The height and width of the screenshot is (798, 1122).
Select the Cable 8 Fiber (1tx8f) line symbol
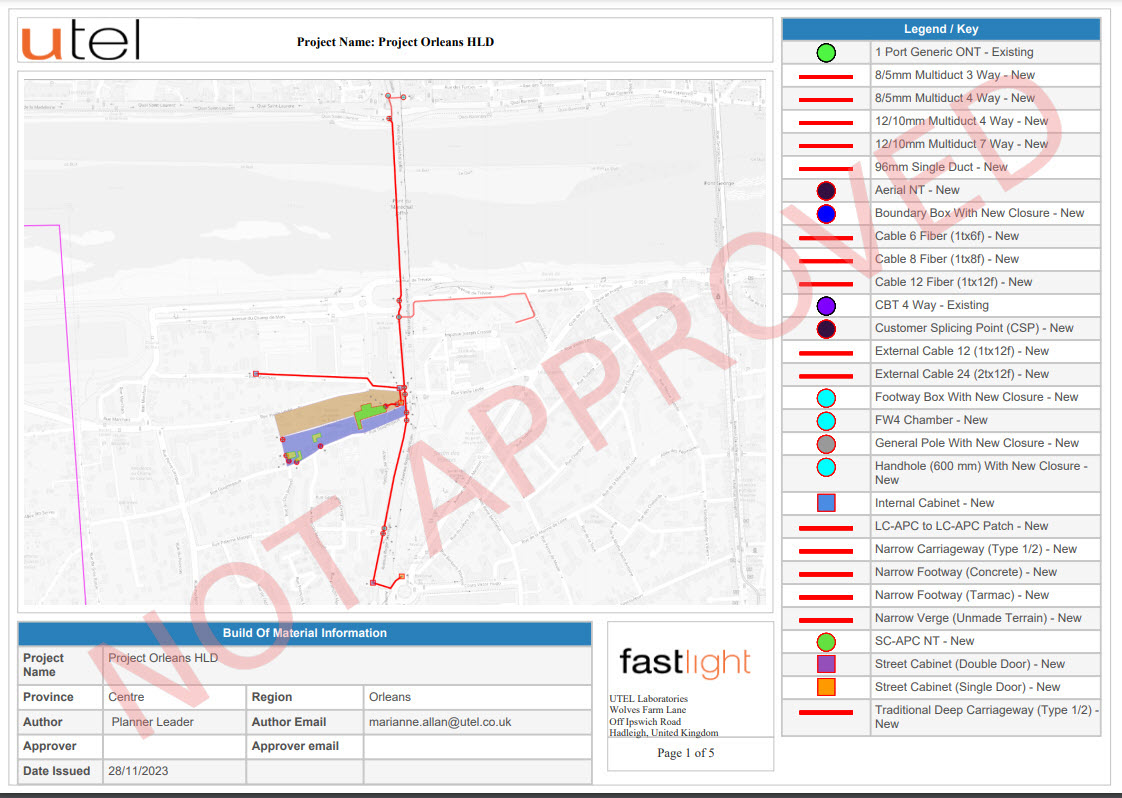826,261
